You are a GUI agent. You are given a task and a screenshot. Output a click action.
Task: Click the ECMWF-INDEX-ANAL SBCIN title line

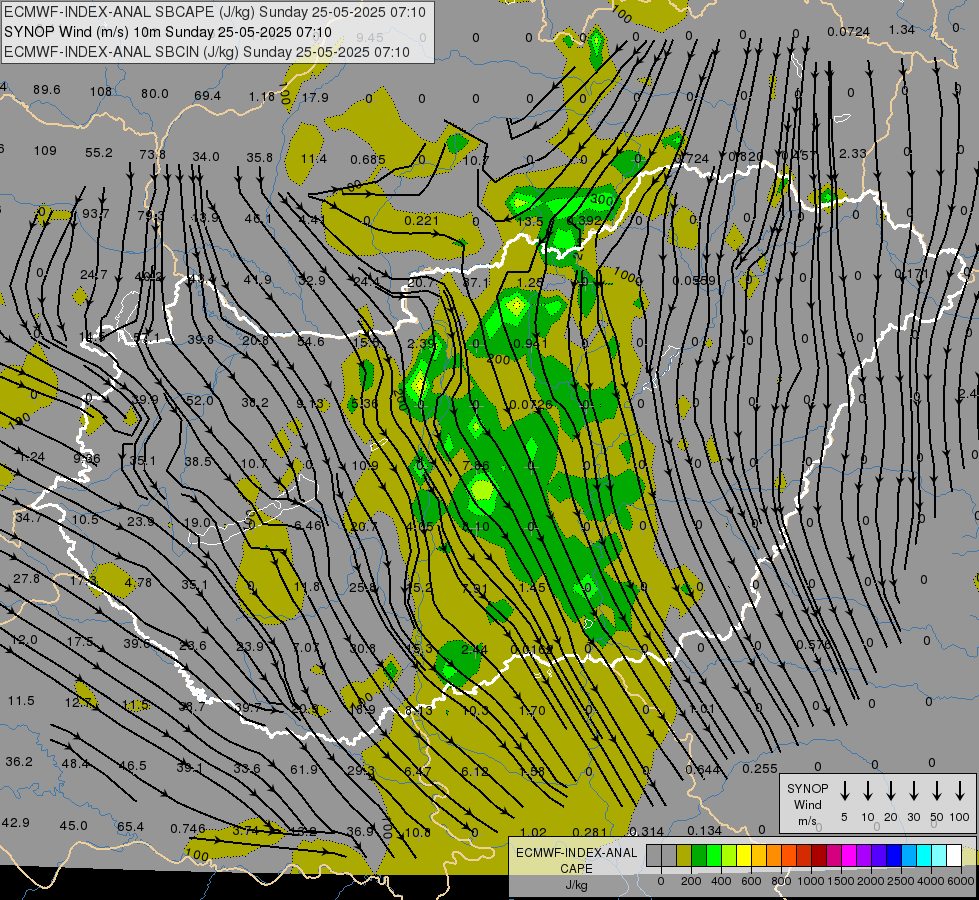pyautogui.click(x=207, y=52)
